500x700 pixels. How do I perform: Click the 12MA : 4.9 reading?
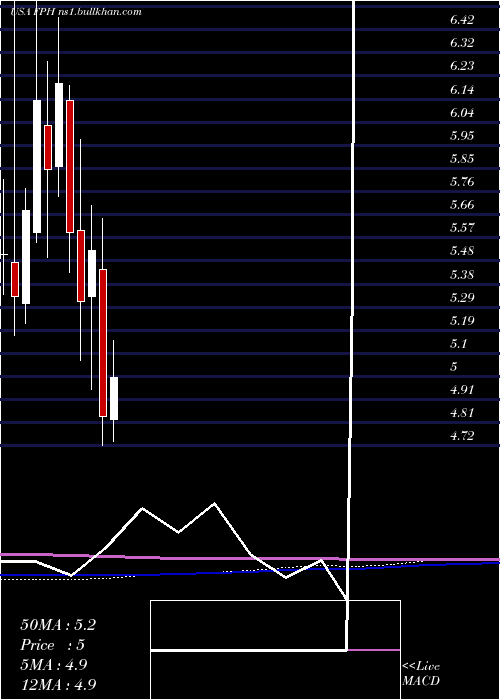click(58, 684)
